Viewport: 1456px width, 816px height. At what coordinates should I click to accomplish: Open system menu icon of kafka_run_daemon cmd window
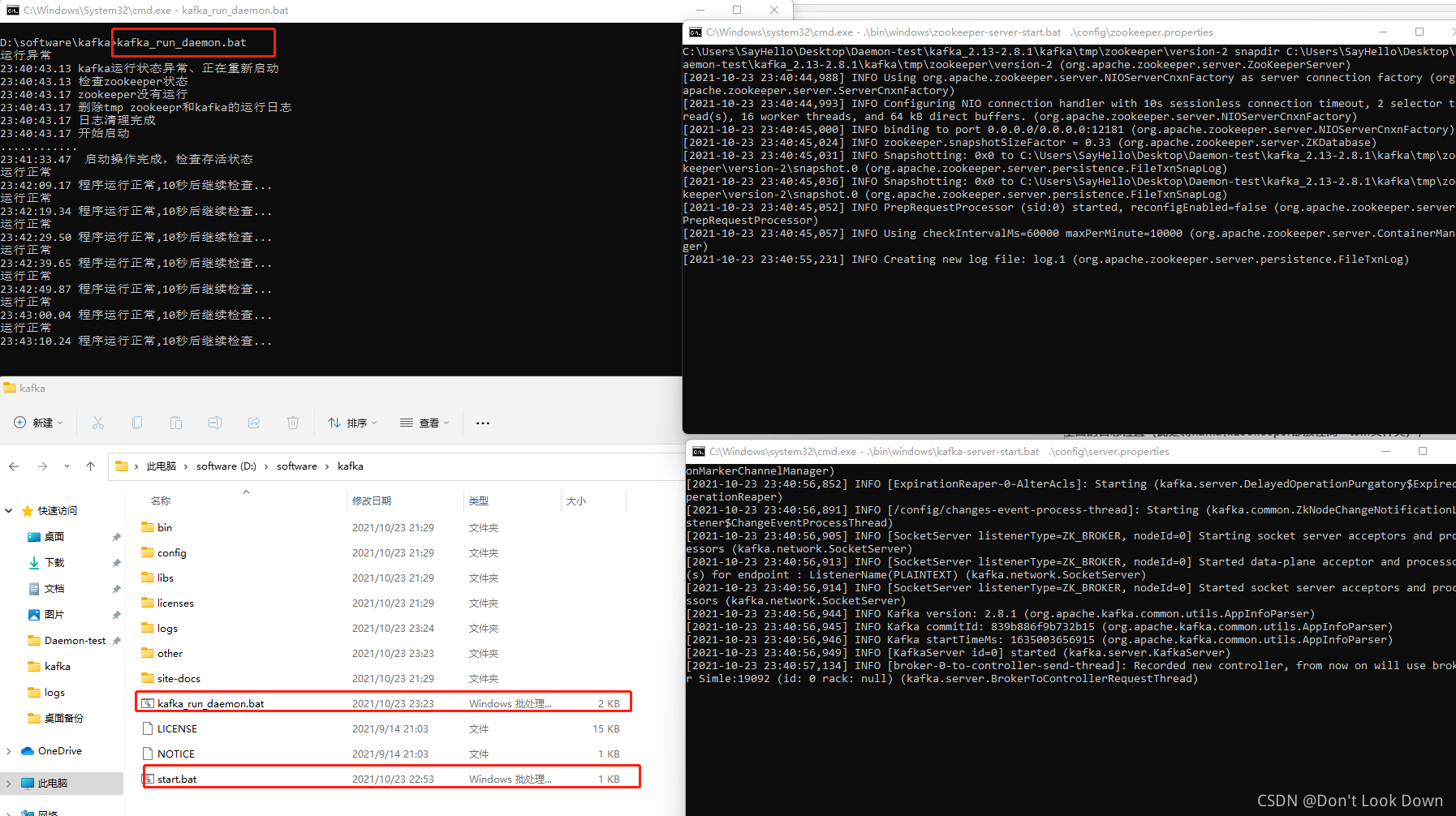pos(13,11)
